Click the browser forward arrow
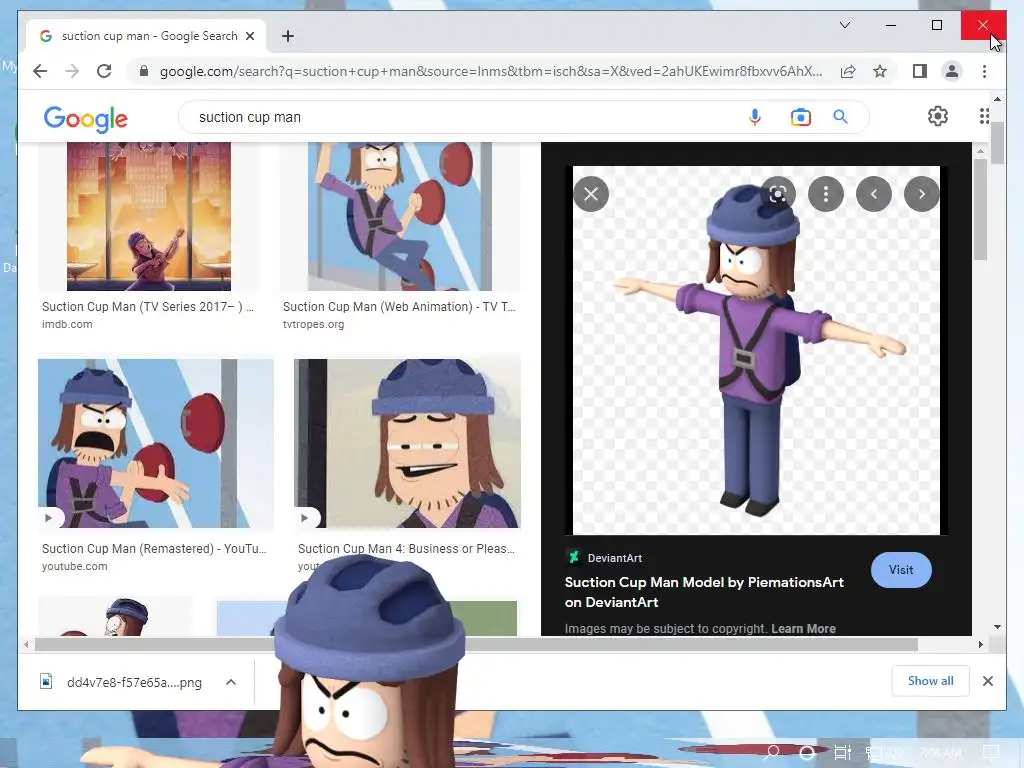The image size is (1024, 768). [x=72, y=71]
